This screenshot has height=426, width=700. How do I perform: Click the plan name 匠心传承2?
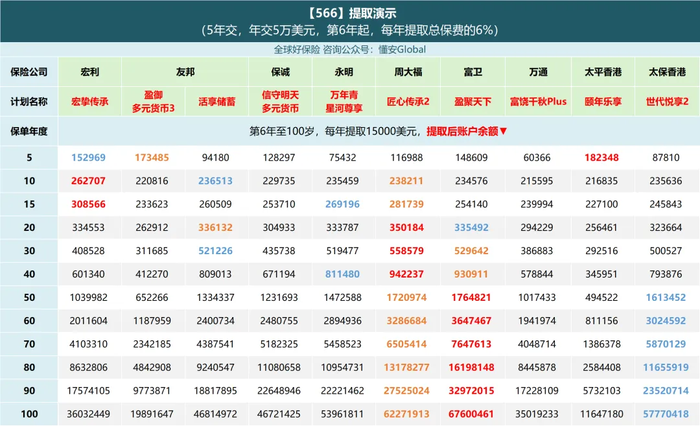(408, 102)
